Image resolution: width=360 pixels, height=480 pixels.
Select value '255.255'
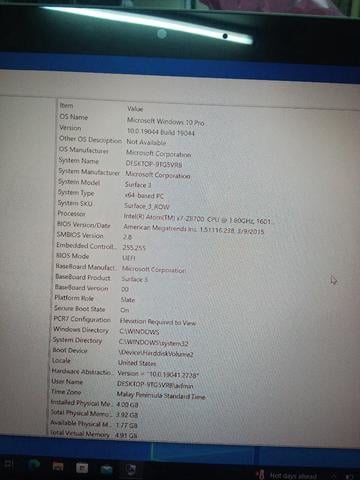pos(134,248)
